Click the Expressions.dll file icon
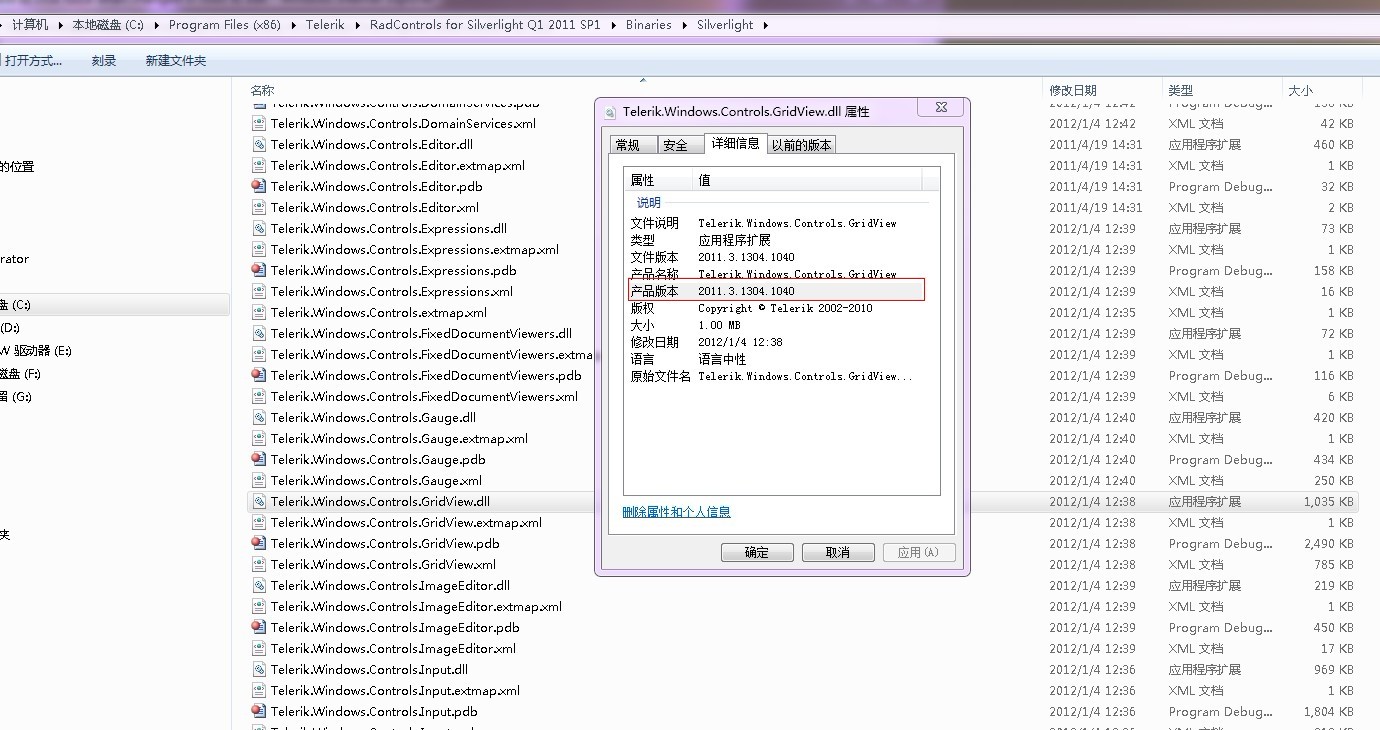This screenshot has height=730, width=1380. [259, 229]
